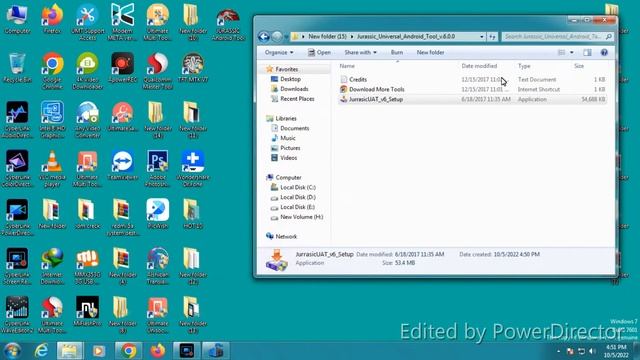Select the Google Chrome desktop shortcut
The image size is (640, 360).
(52, 71)
